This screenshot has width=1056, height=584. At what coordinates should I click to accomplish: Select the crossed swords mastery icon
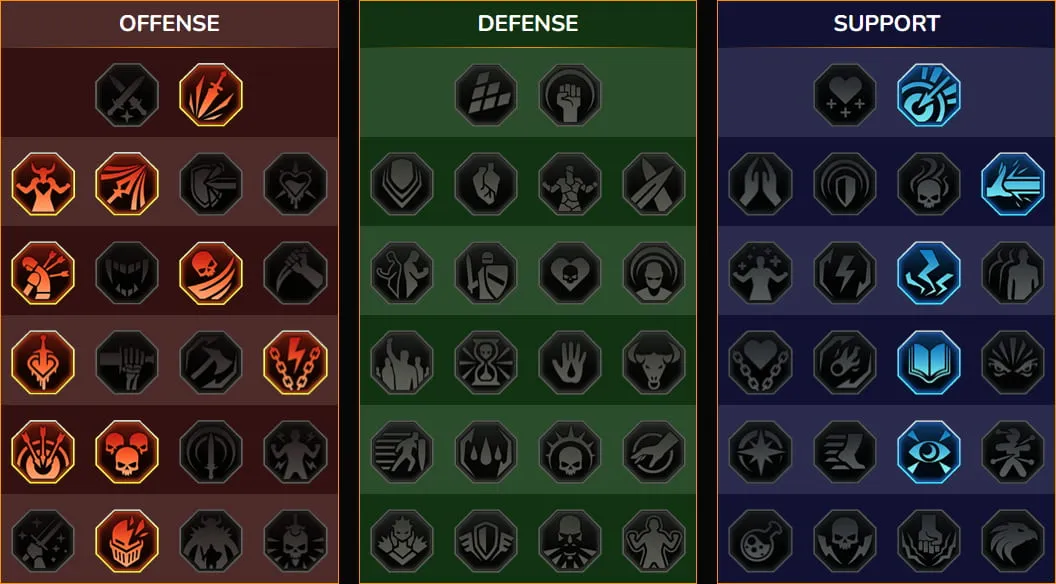click(x=127, y=94)
